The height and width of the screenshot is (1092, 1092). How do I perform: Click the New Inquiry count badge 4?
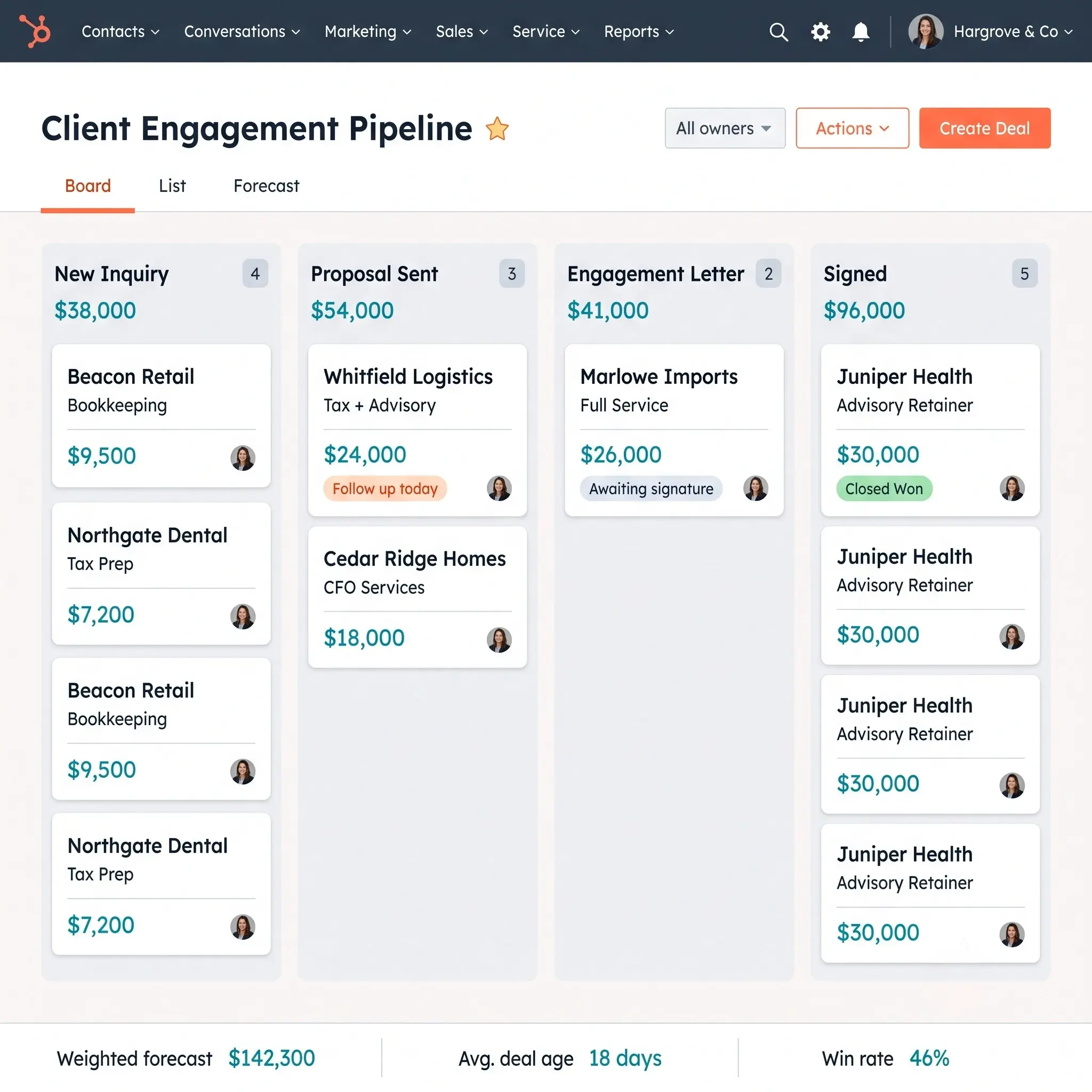(255, 274)
